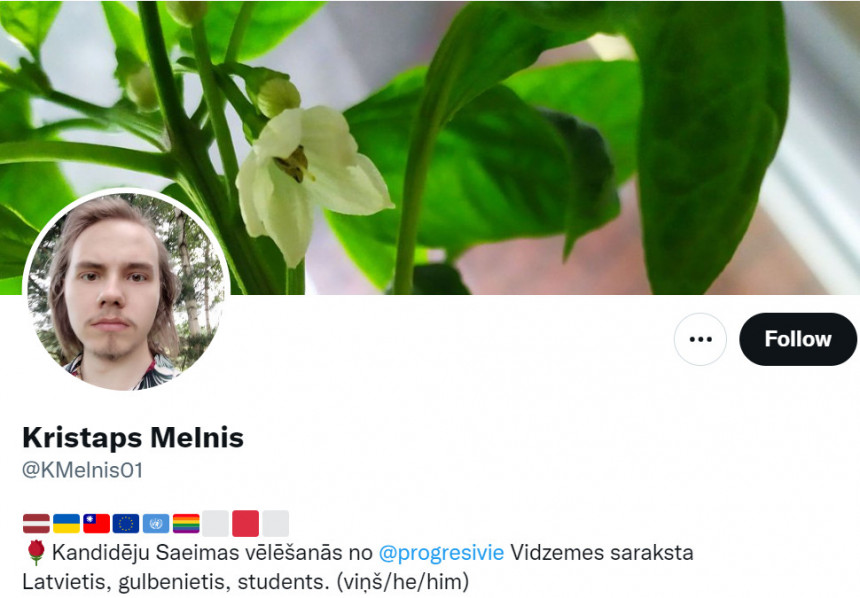Click the Ukrainian flag emoji in bio
860x598 pixels.
click(66, 523)
